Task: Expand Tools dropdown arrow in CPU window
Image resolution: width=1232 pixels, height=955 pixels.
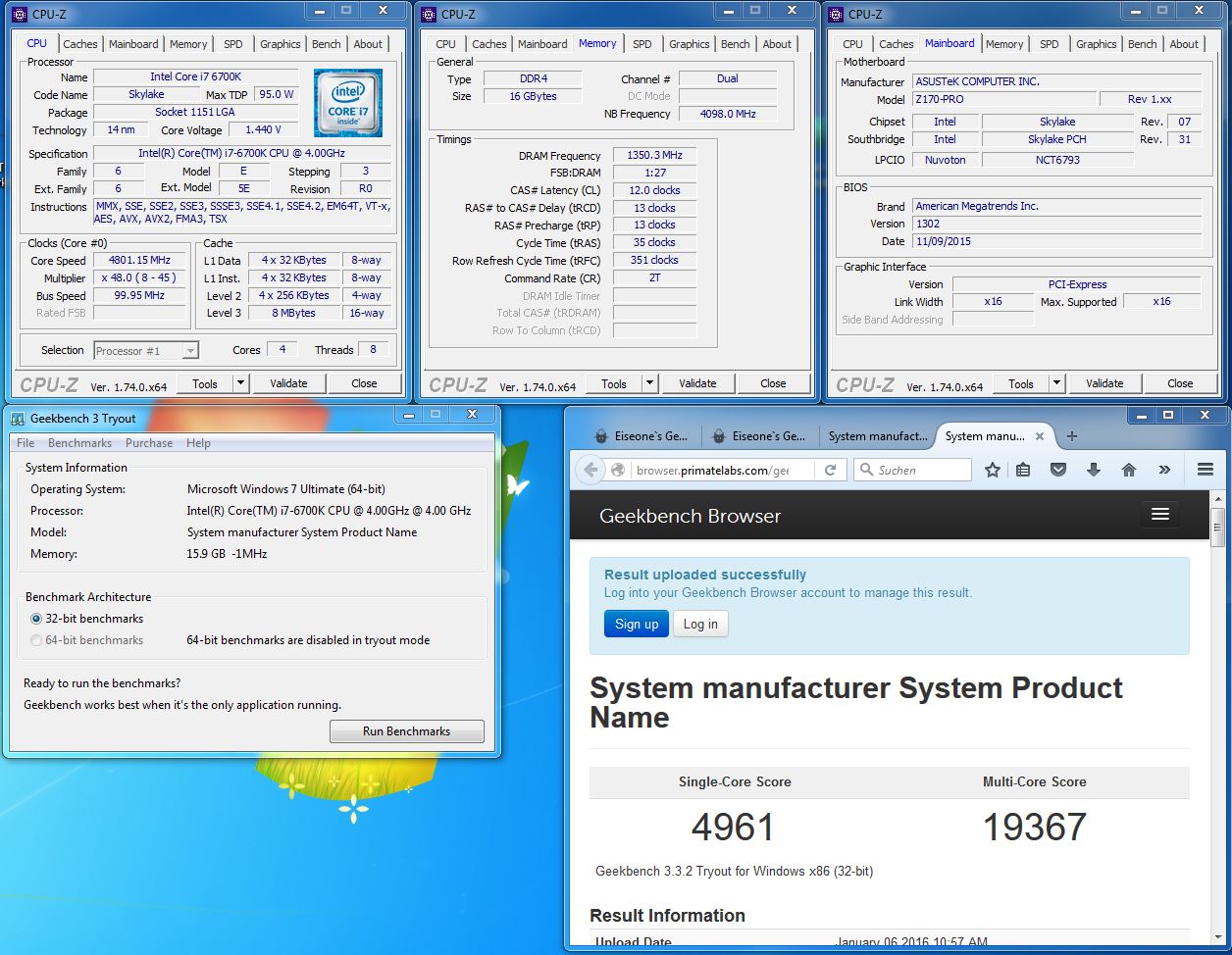Action: pyautogui.click(x=240, y=383)
